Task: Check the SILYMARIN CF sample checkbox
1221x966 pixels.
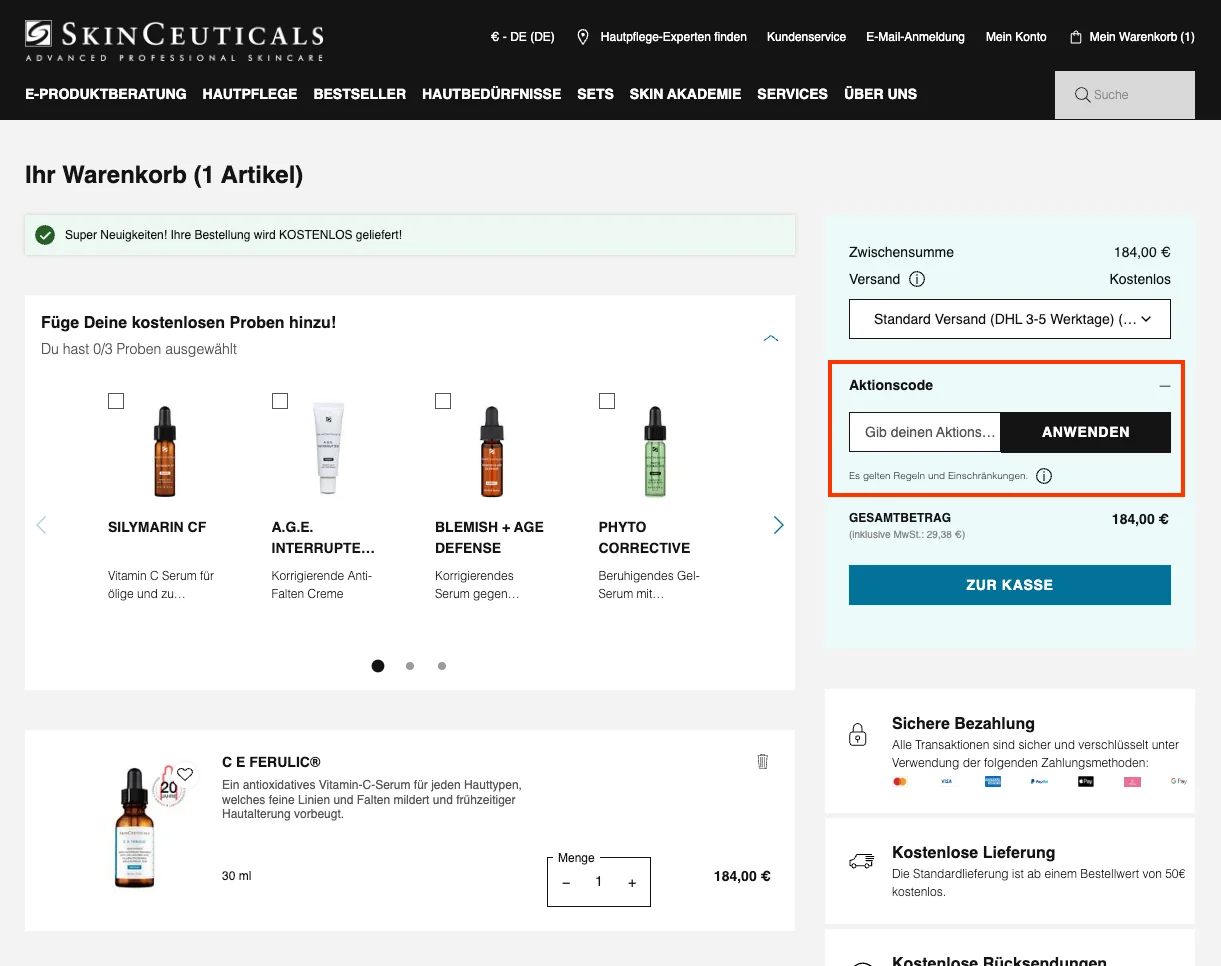Action: (x=116, y=400)
